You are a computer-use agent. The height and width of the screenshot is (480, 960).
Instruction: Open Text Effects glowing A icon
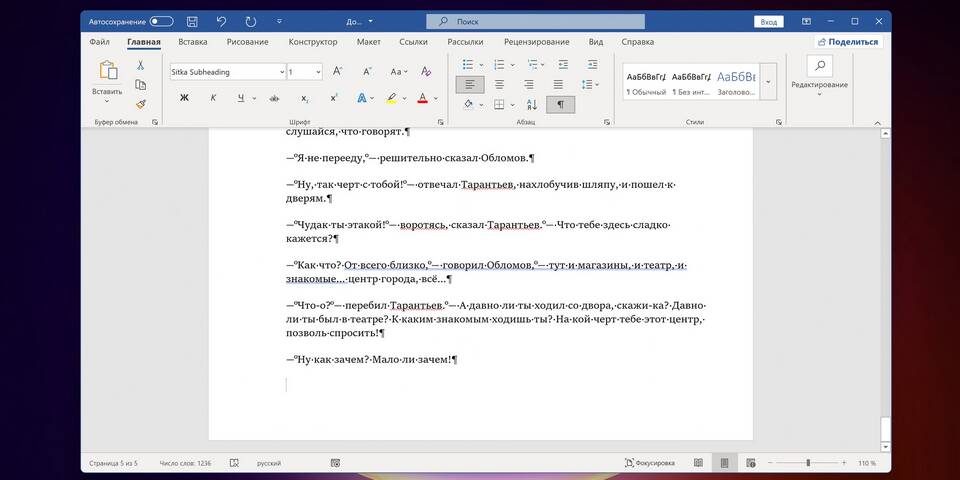(362, 98)
